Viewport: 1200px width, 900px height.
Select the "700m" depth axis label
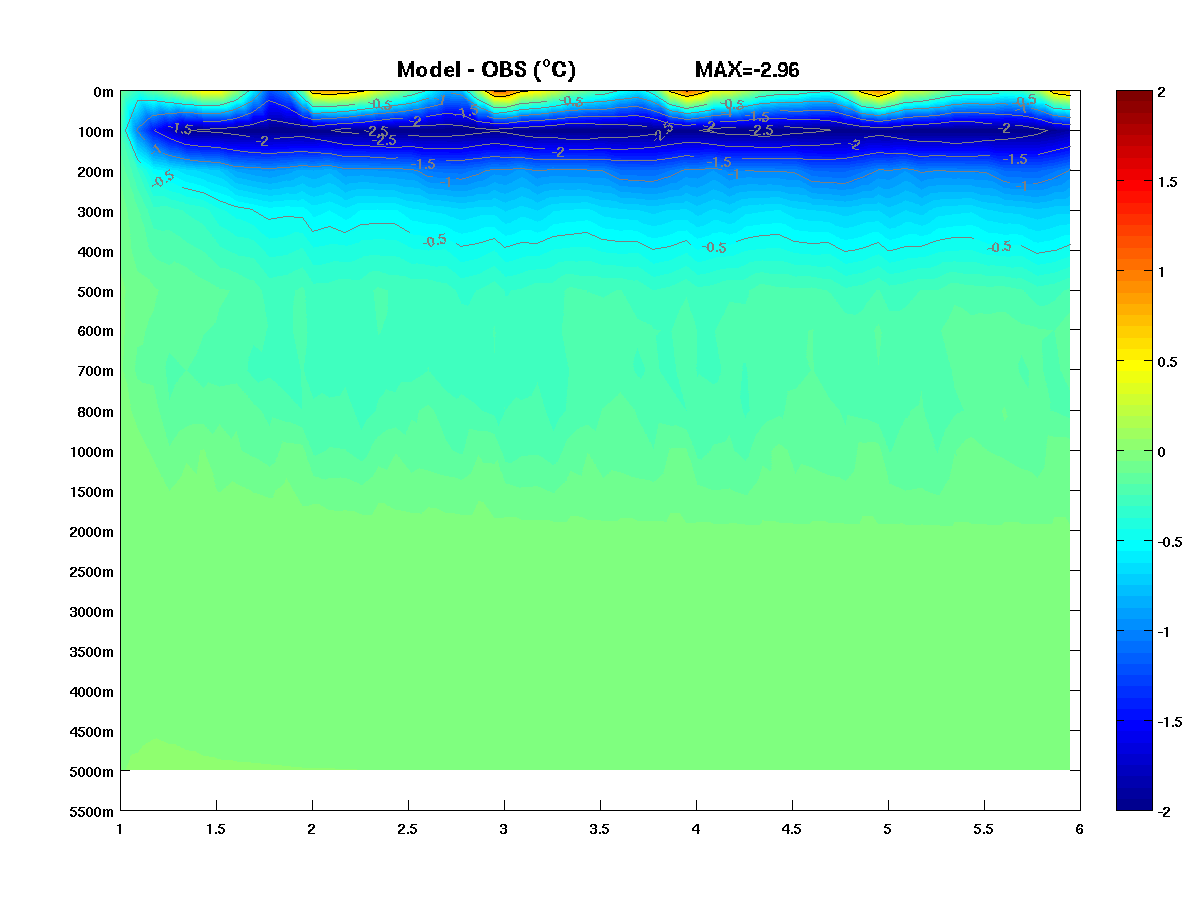(x=95, y=372)
